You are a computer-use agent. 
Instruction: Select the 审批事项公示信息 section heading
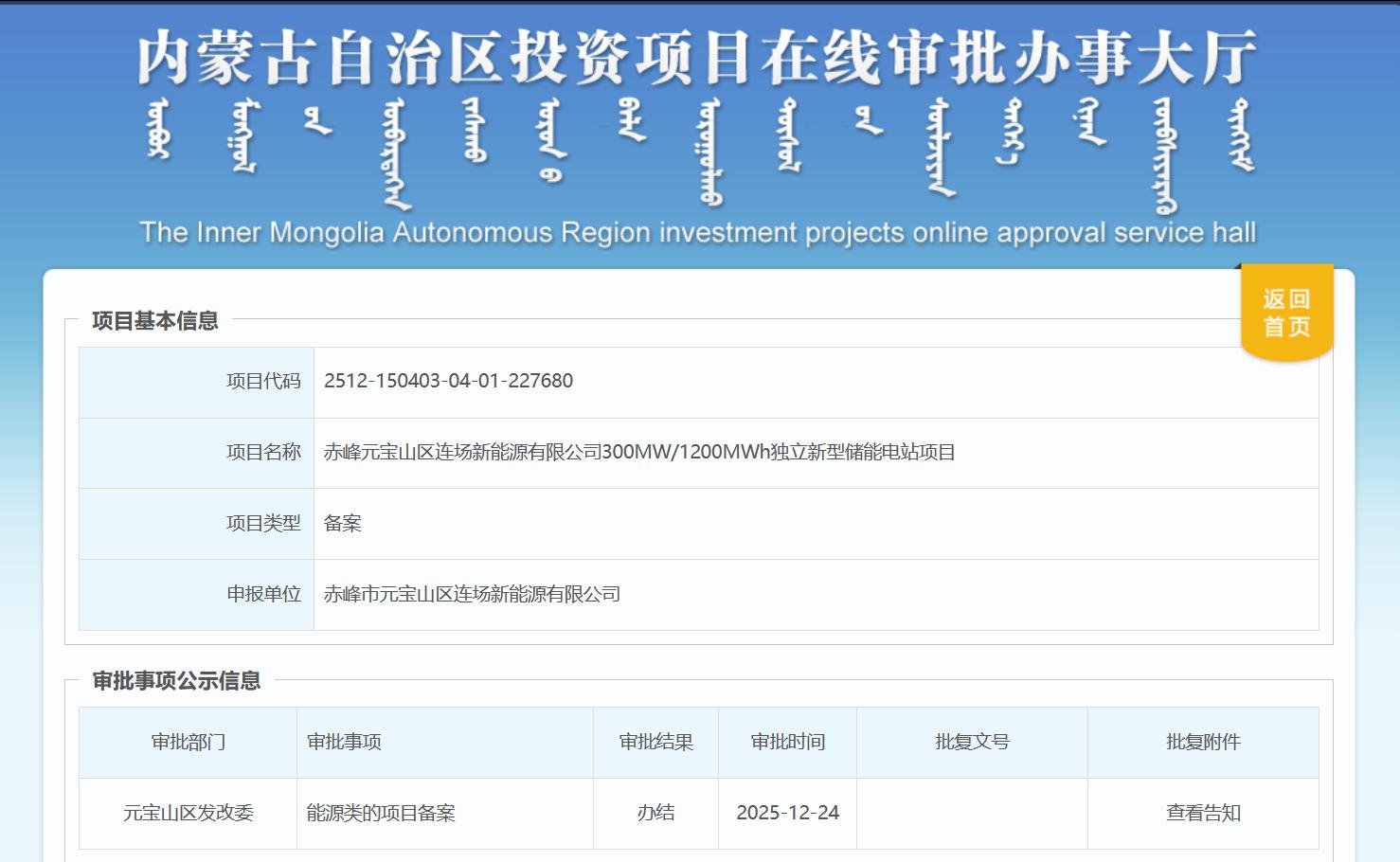(x=176, y=681)
